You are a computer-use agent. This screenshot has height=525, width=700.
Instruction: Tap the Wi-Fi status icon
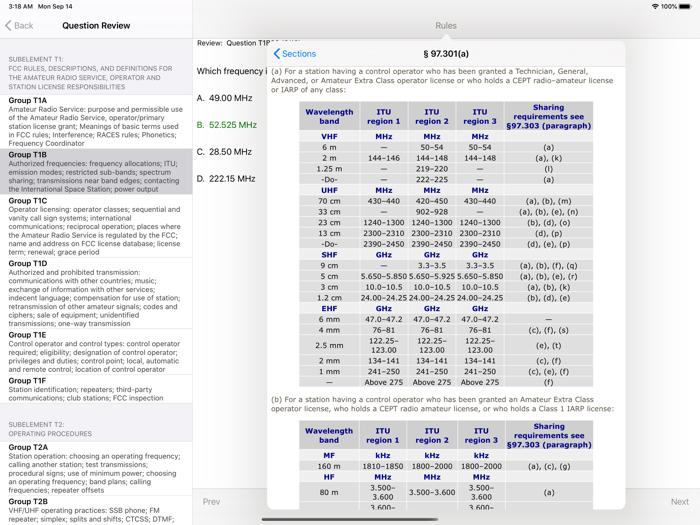[655, 7]
